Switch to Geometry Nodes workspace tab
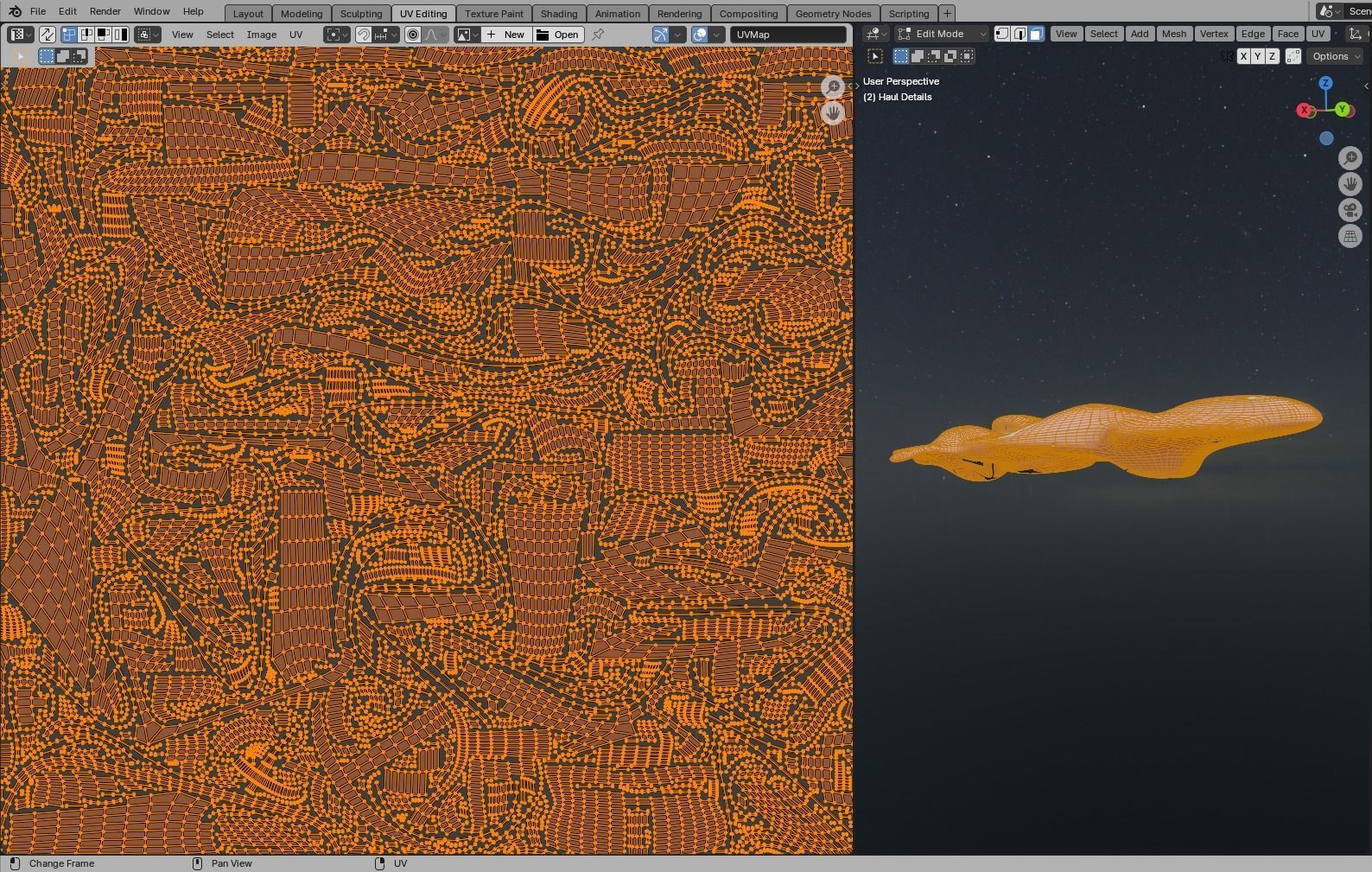Viewport: 1372px width, 872px height. [x=834, y=13]
